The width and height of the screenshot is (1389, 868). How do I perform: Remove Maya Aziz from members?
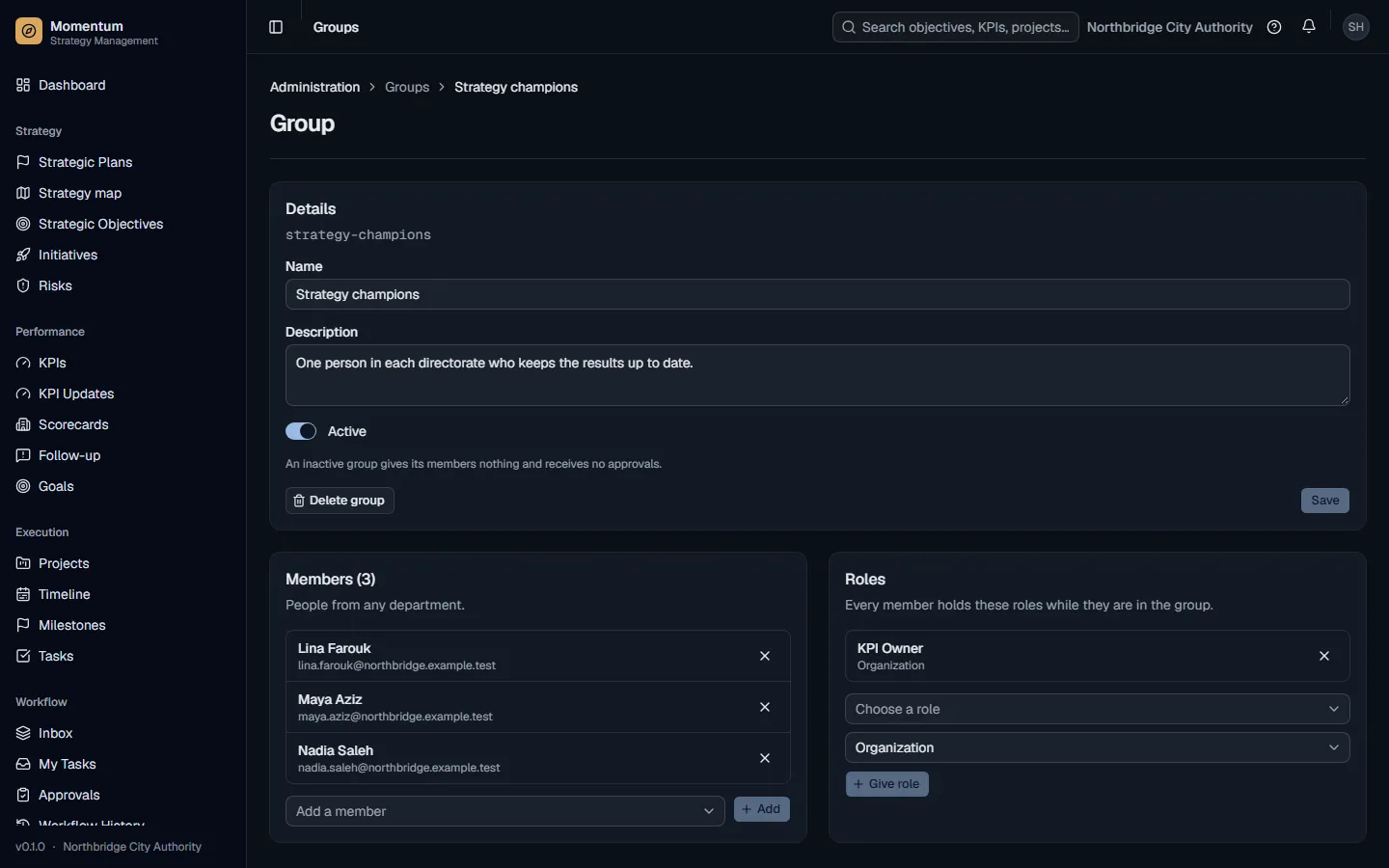pyautogui.click(x=765, y=707)
